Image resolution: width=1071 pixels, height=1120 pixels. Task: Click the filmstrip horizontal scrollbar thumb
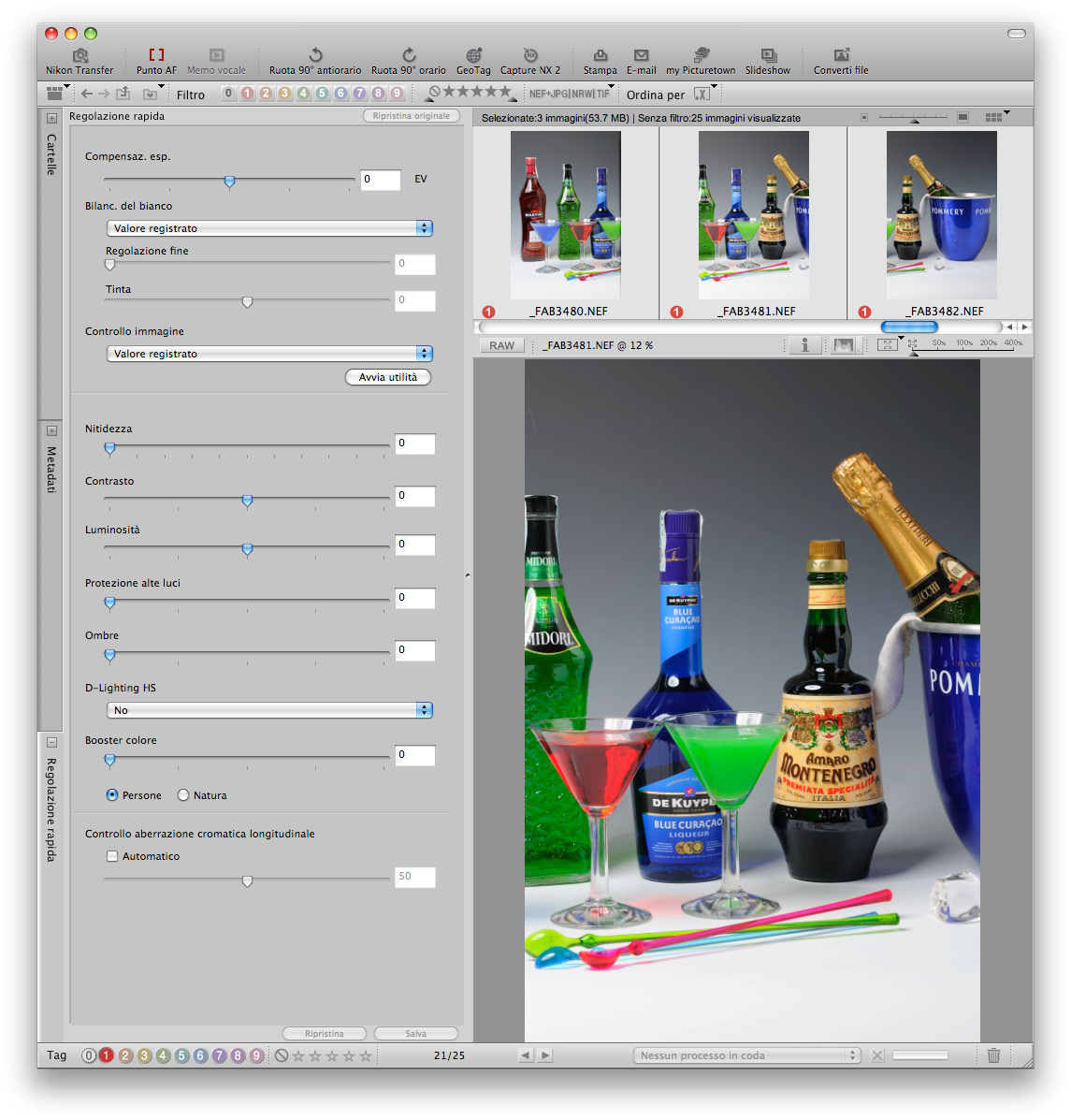click(909, 327)
